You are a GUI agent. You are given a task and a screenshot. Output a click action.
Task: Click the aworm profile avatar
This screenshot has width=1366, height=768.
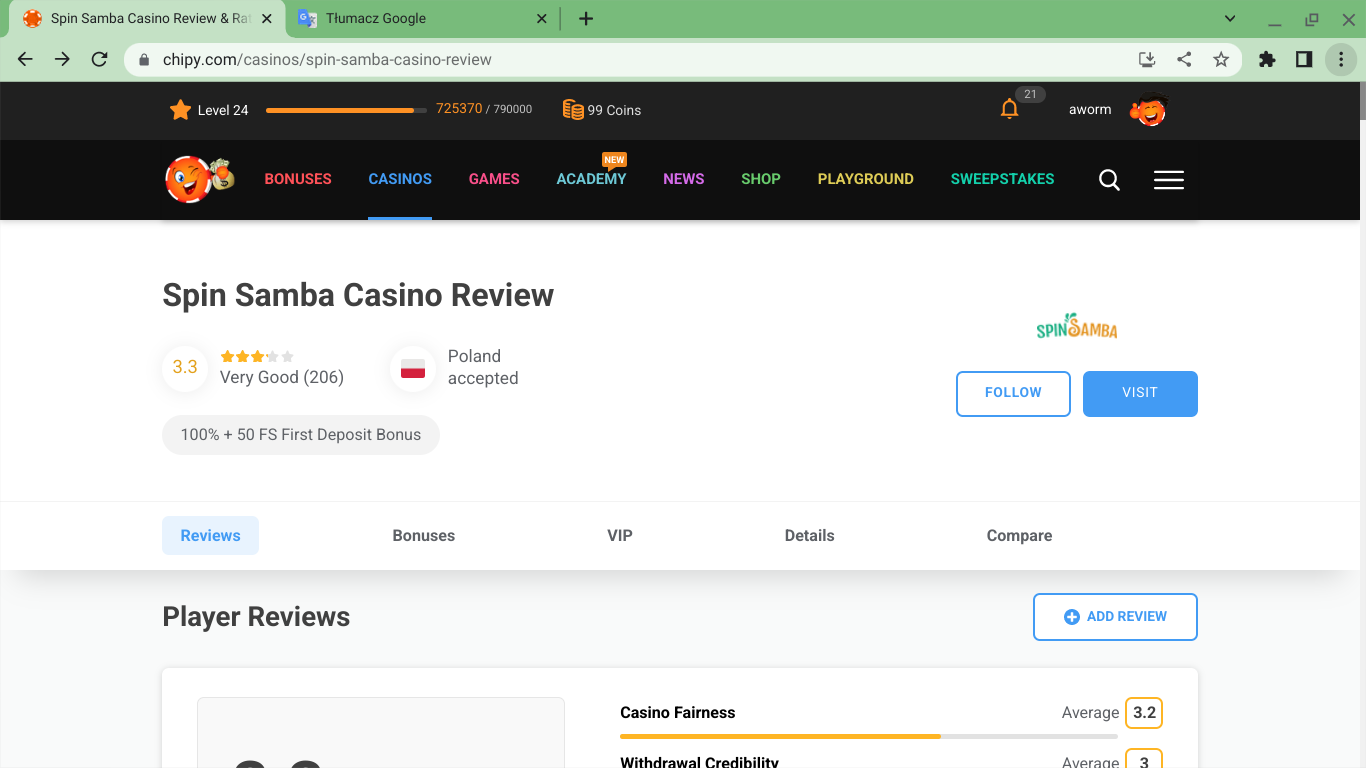point(1149,110)
